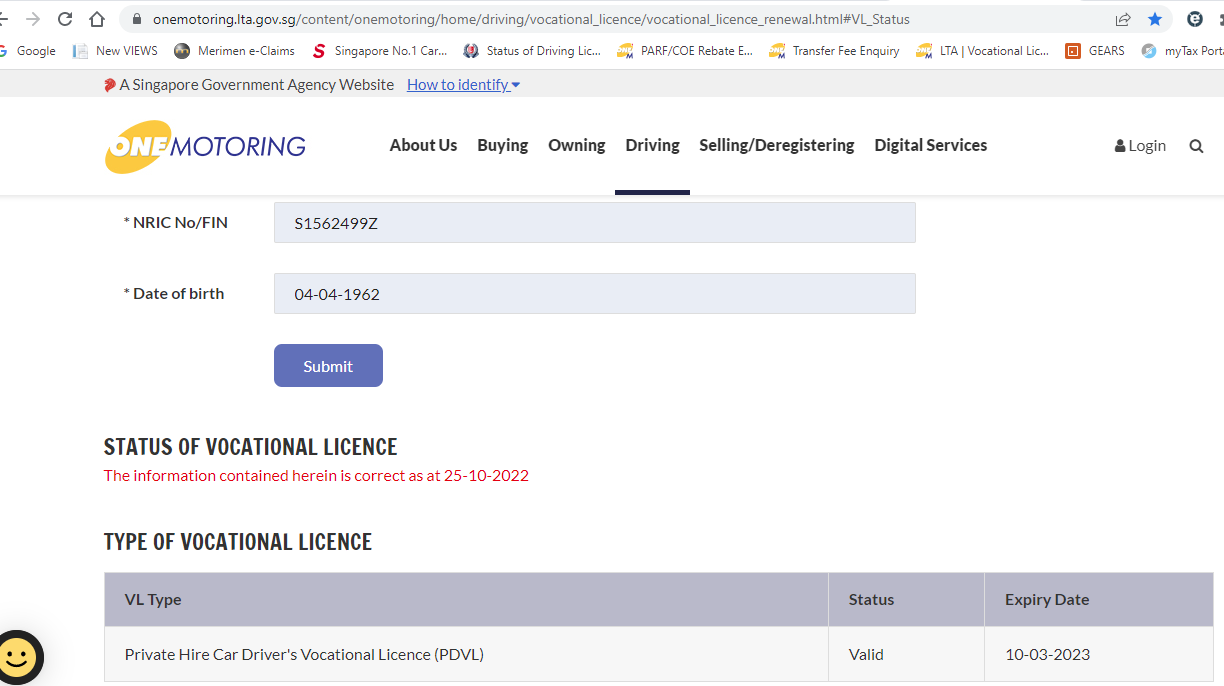Screen dimensions: 1224x686
Task: Open the About Us menu
Action: pos(423,145)
